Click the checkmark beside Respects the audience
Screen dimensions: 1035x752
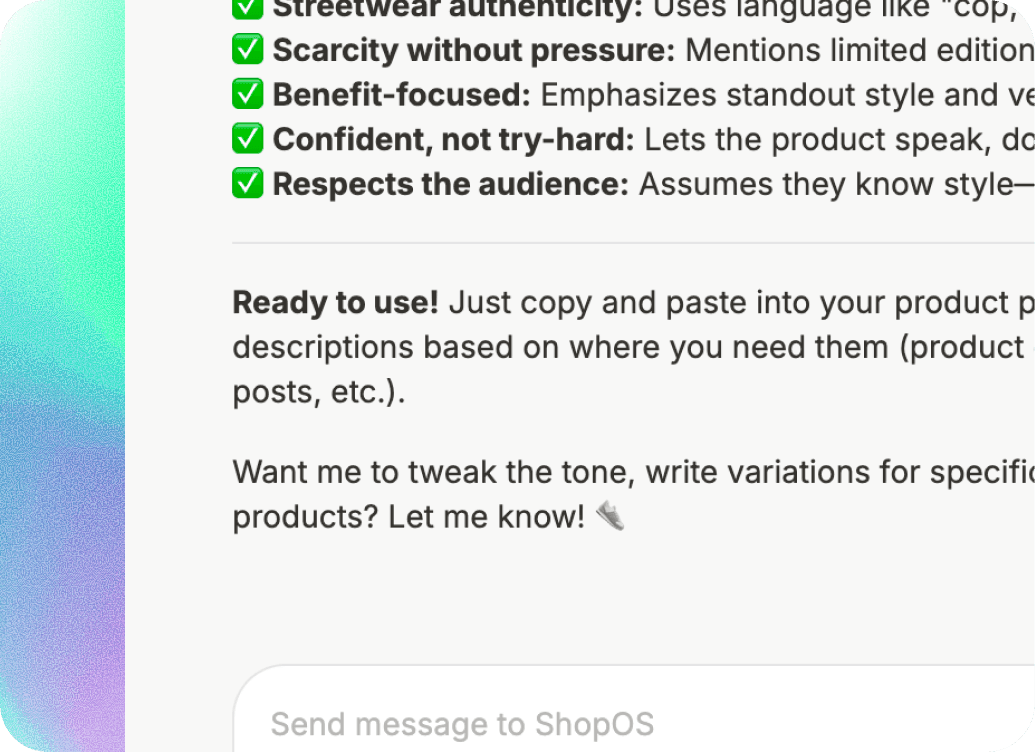(247, 183)
